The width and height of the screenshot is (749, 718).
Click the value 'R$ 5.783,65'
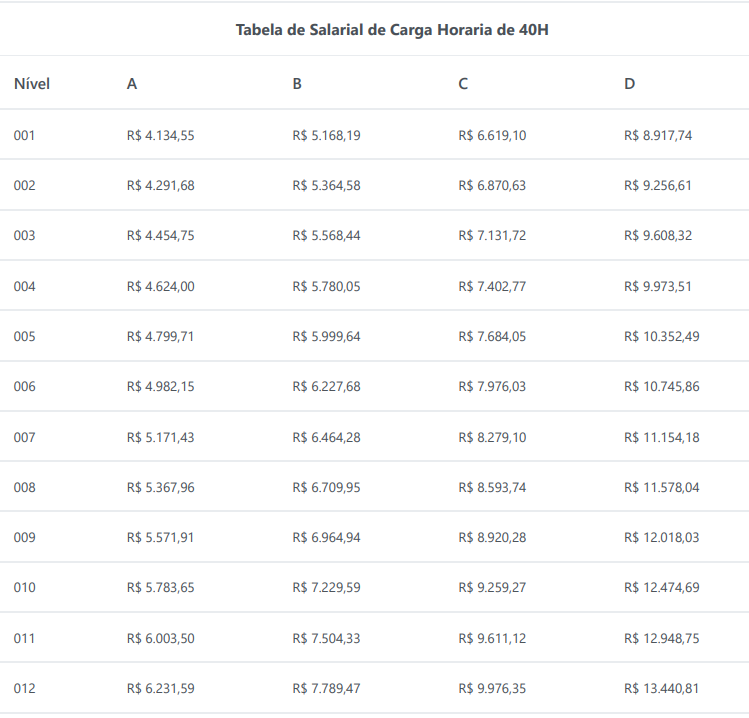pyautogui.click(x=160, y=588)
